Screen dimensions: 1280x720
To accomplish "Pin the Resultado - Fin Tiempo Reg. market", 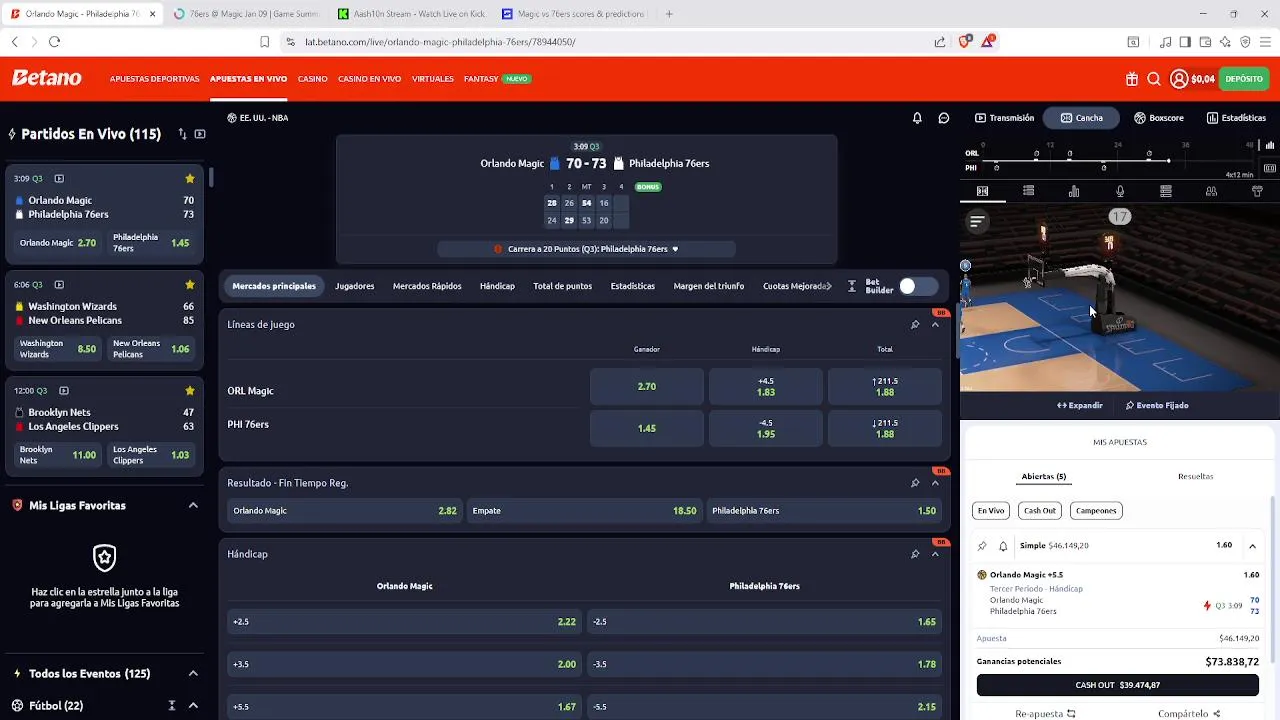I will 915,483.
